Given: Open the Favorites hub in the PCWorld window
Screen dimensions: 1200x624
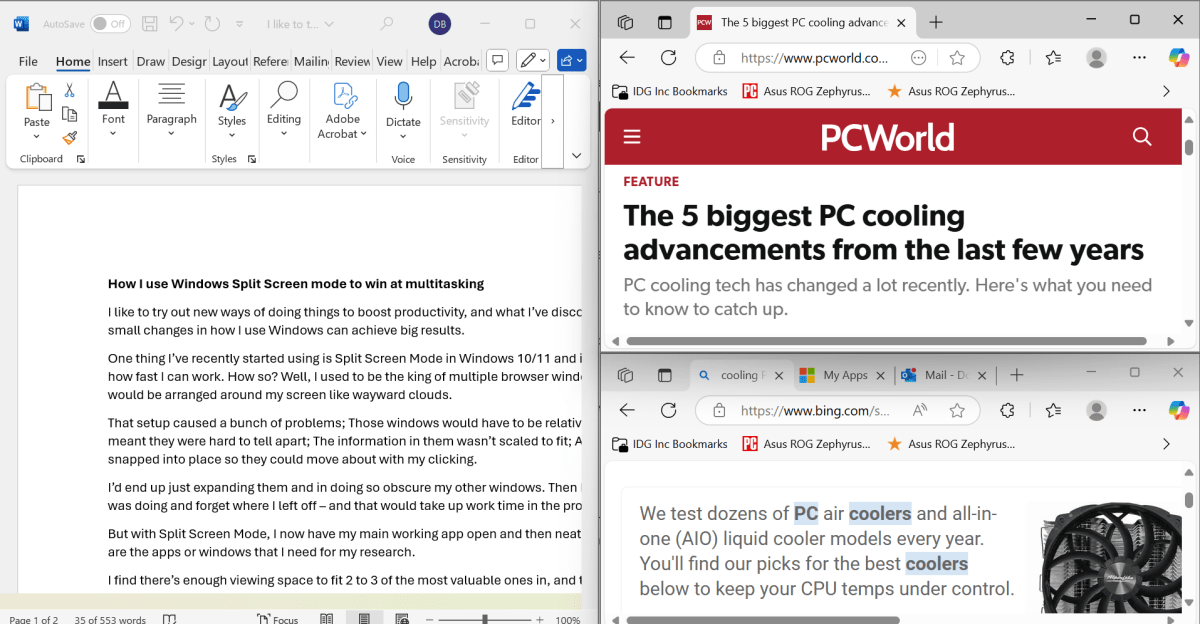Looking at the screenshot, I should (1053, 58).
